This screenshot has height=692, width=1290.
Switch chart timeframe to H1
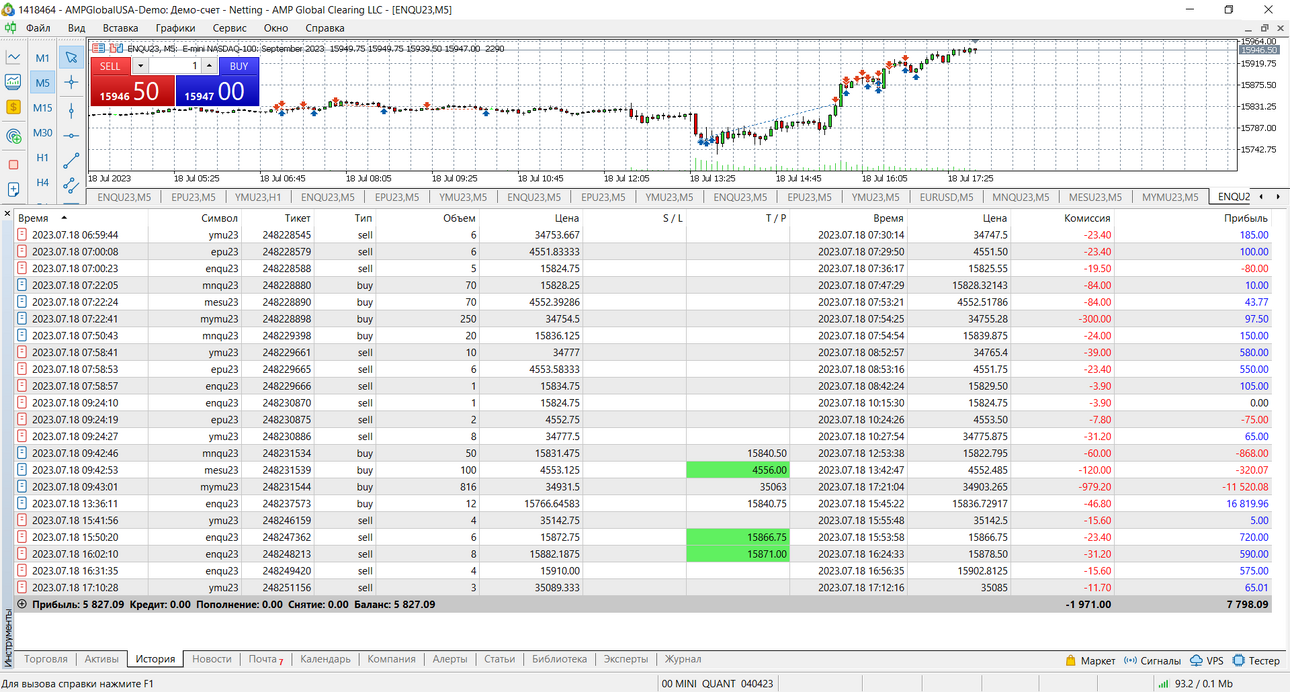coord(43,158)
